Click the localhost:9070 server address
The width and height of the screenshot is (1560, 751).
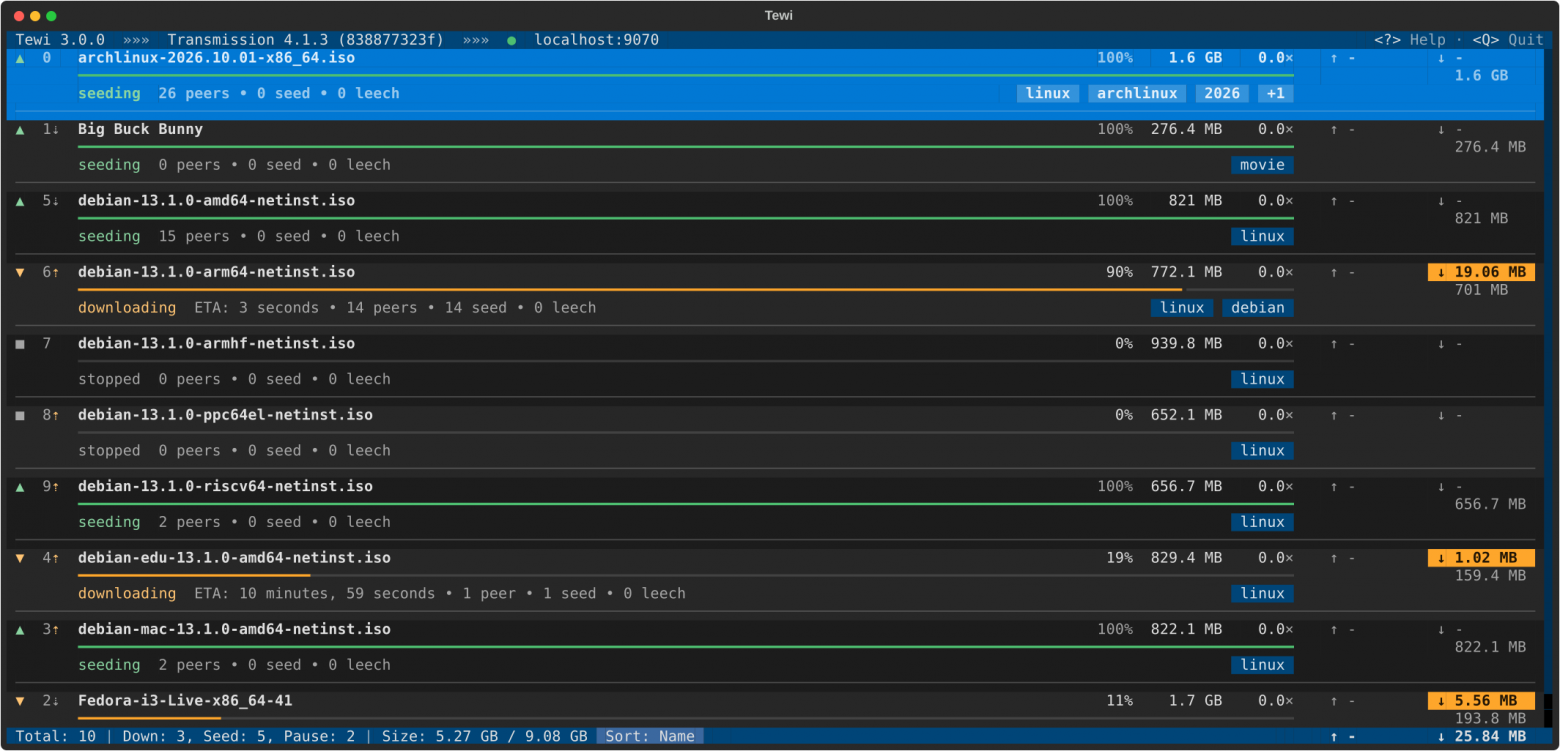[x=596, y=40]
